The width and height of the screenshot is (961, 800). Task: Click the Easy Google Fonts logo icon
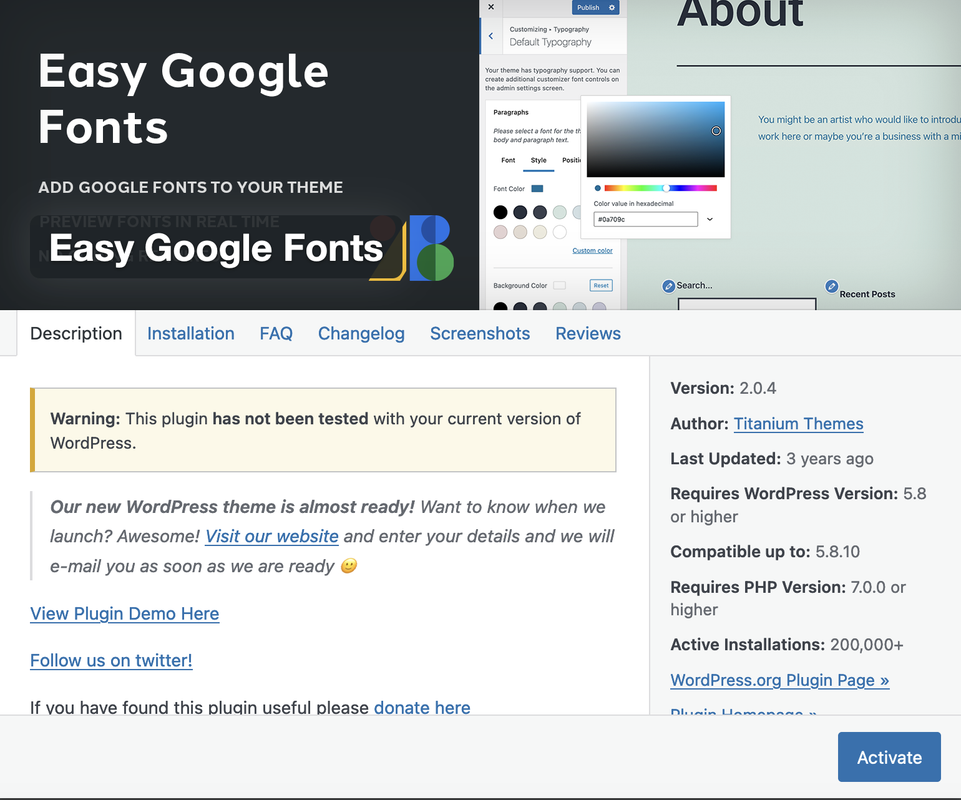click(412, 248)
